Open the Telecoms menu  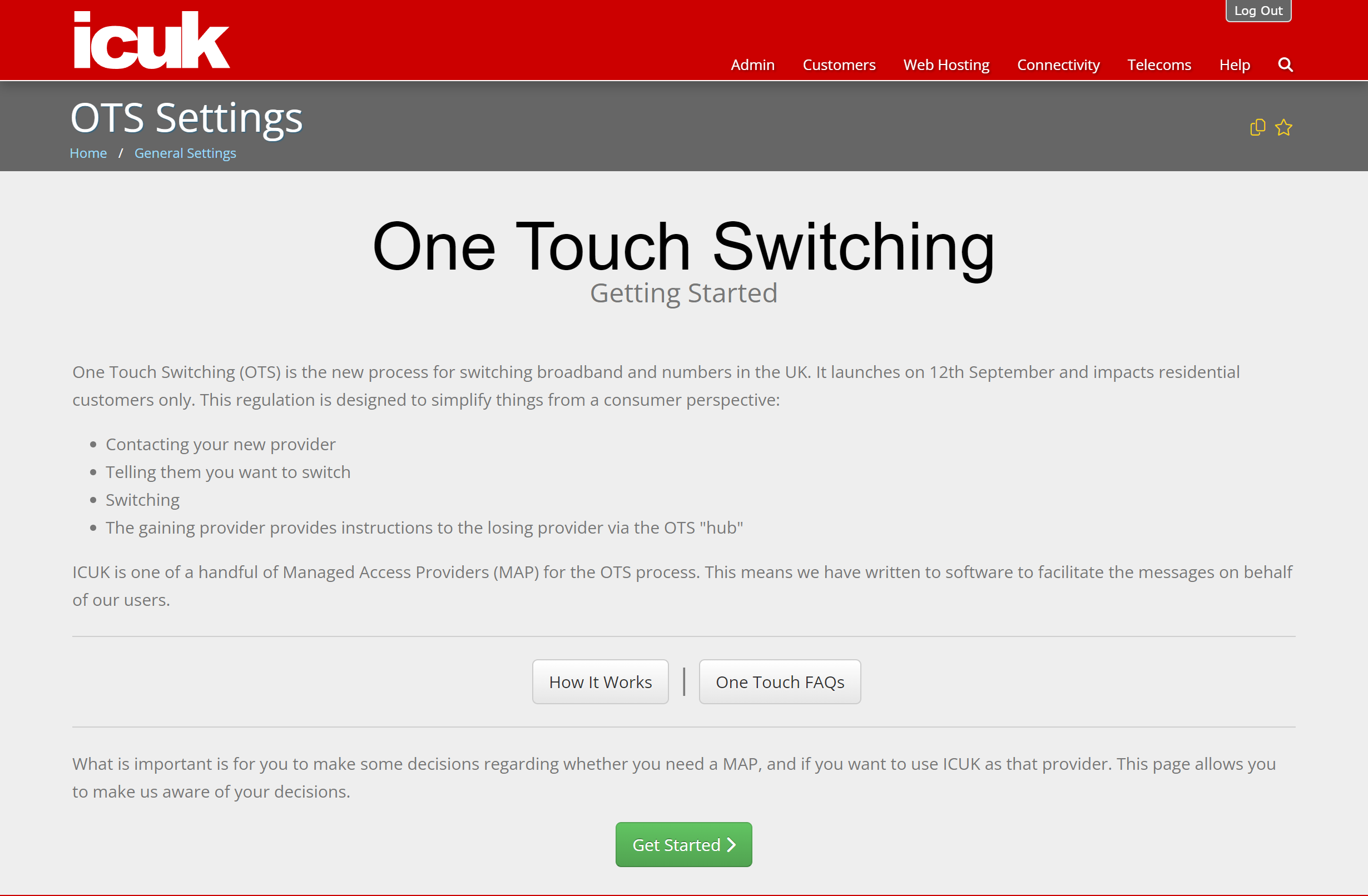click(x=1159, y=64)
